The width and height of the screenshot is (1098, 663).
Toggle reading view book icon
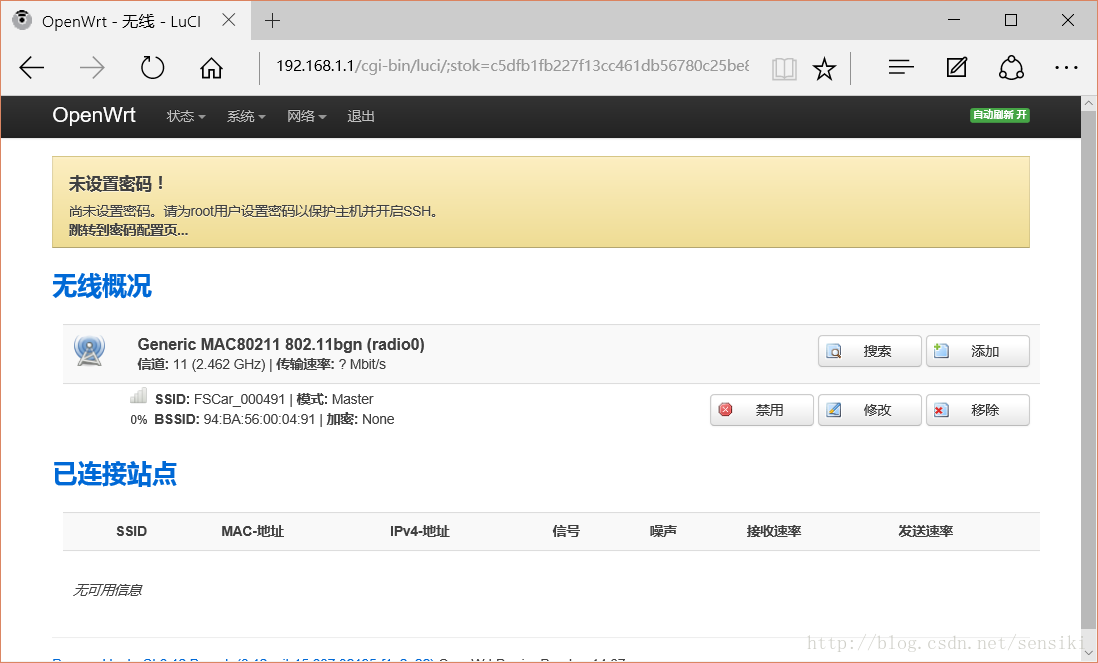coord(784,69)
